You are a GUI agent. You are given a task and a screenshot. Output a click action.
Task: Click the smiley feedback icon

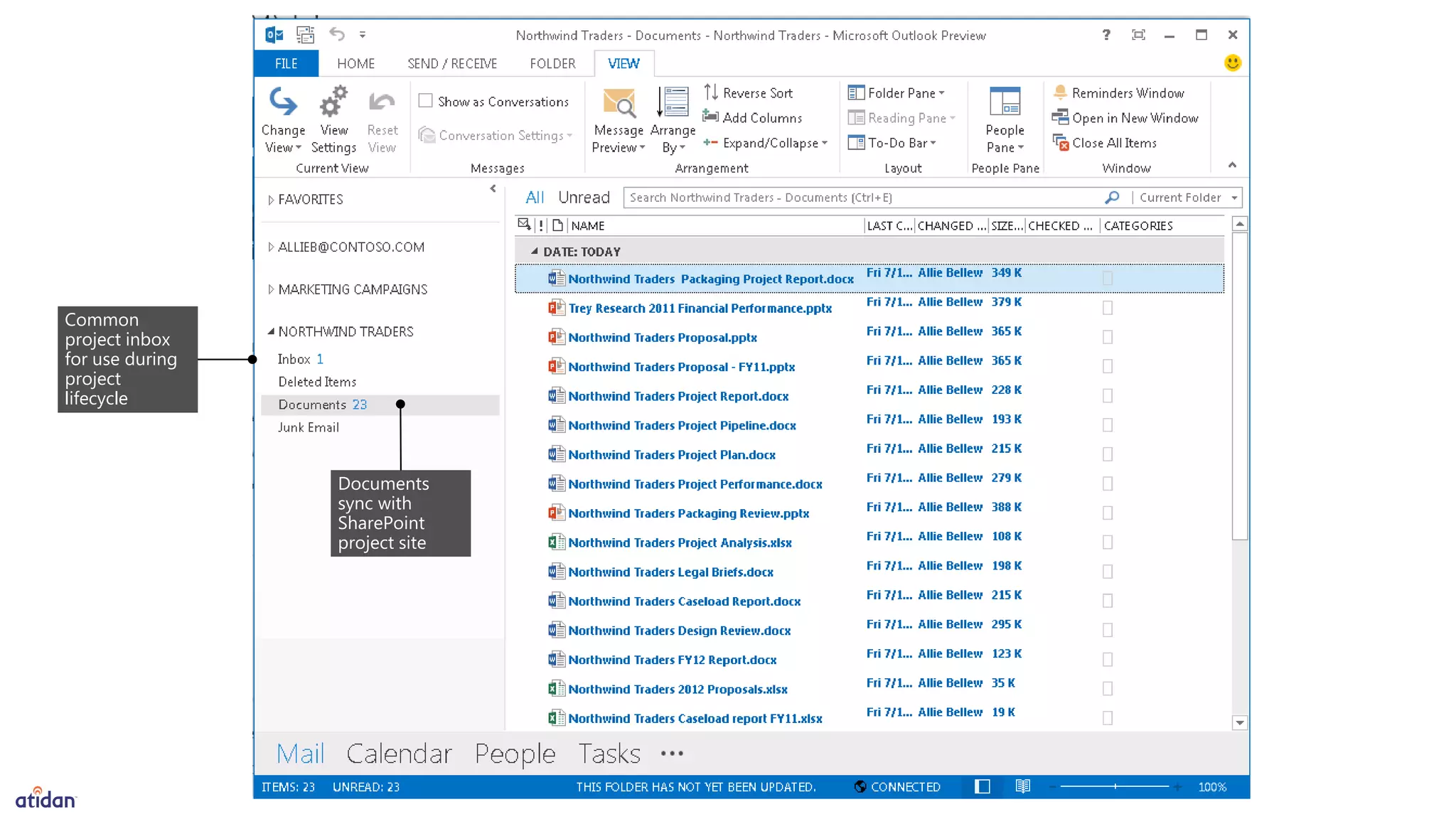coord(1233,63)
